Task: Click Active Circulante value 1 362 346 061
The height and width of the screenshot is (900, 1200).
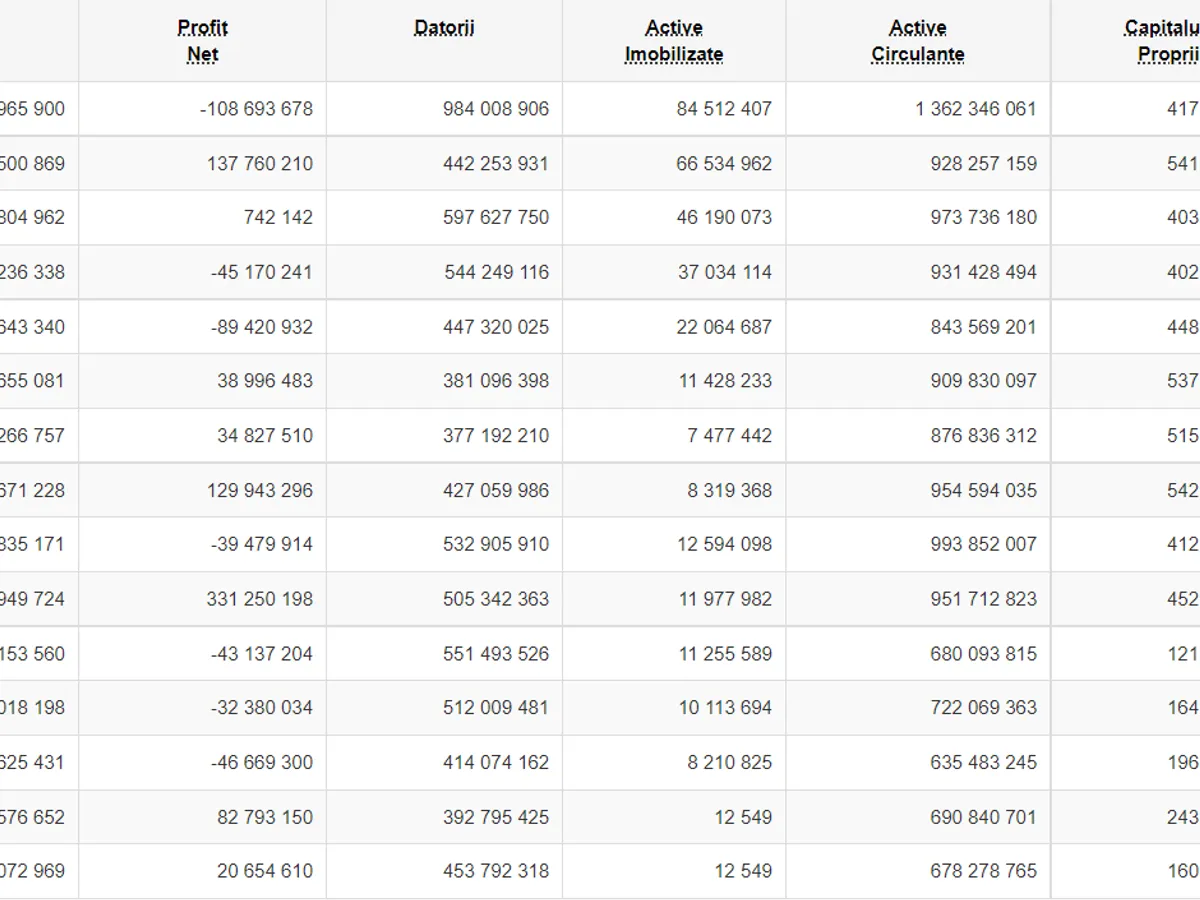Action: (975, 109)
